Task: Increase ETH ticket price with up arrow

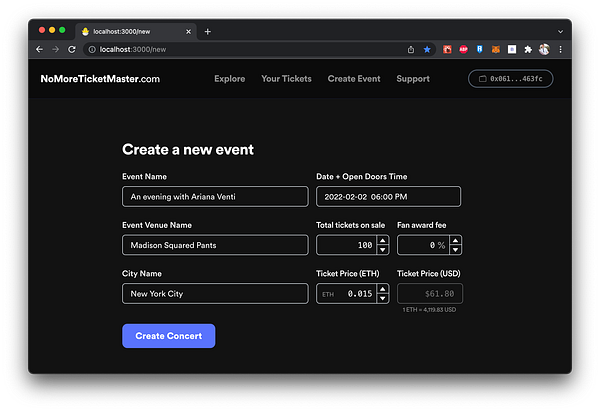Action: [383, 289]
